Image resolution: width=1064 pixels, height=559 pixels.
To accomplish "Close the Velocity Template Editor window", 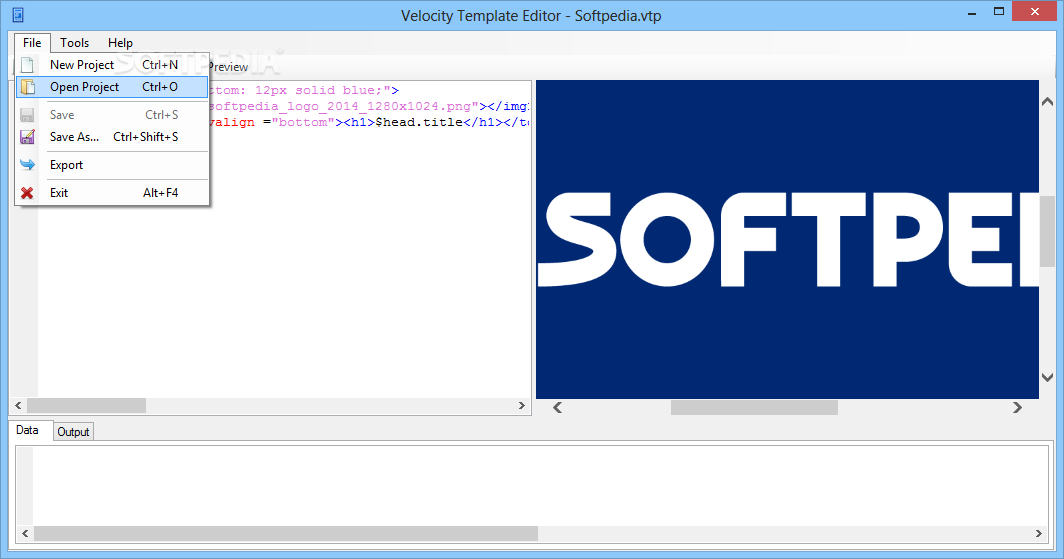I will pyautogui.click(x=1035, y=12).
